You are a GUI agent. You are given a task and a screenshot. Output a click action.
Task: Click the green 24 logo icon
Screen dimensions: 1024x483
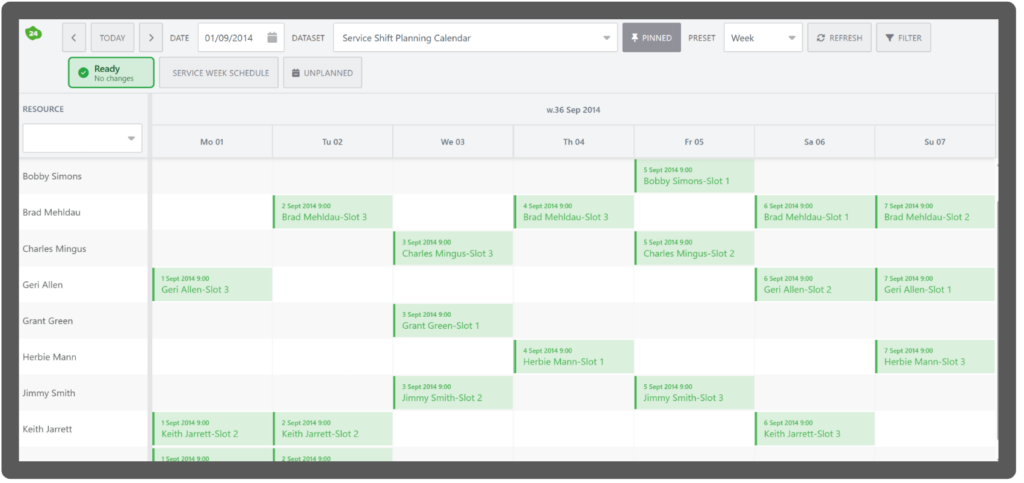[33, 33]
